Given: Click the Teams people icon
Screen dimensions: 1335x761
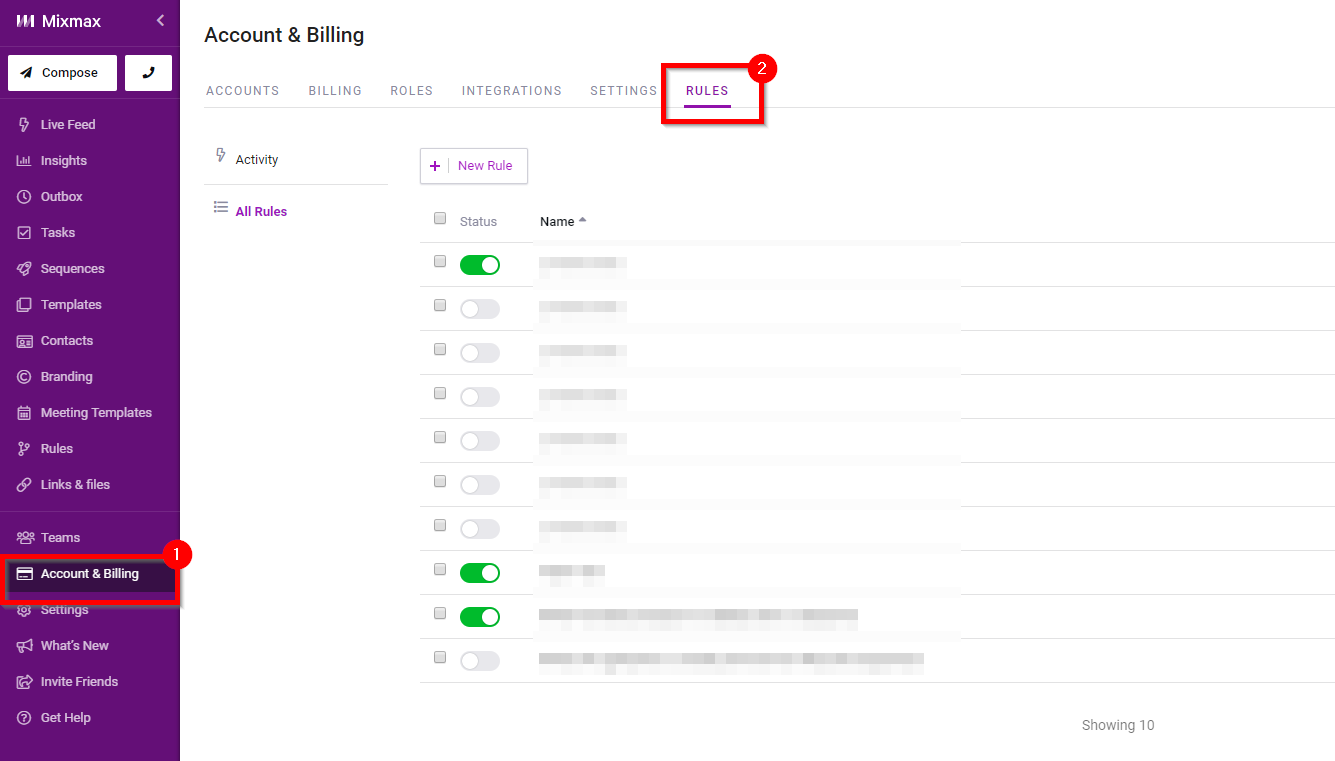Looking at the screenshot, I should [25, 538].
